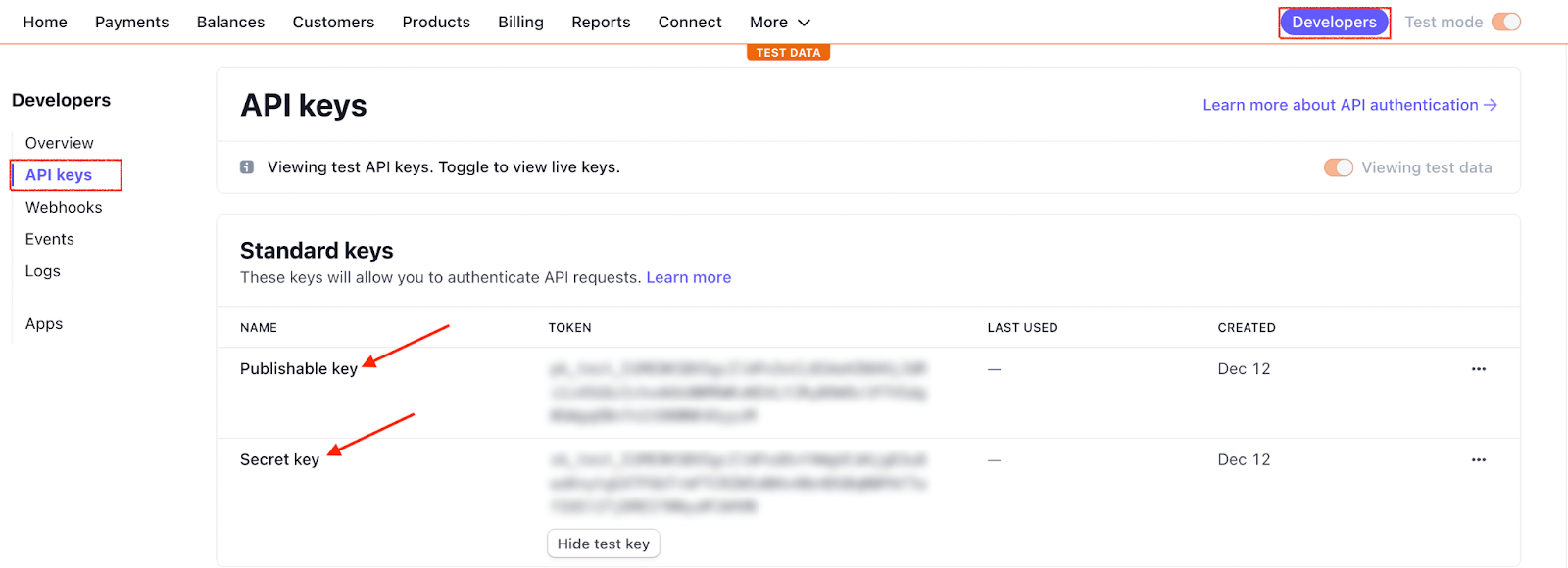Viewport: 1568px width, 568px height.
Task: Click the NAME column header
Action: tap(259, 328)
